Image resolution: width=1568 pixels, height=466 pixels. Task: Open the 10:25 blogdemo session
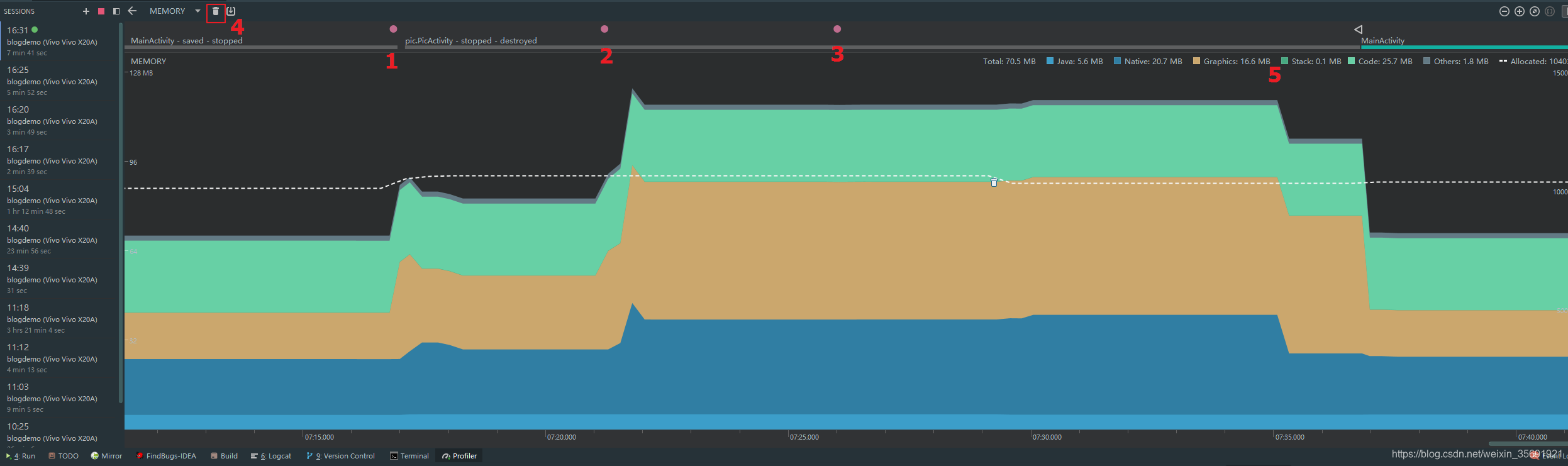pyautogui.click(x=60, y=433)
